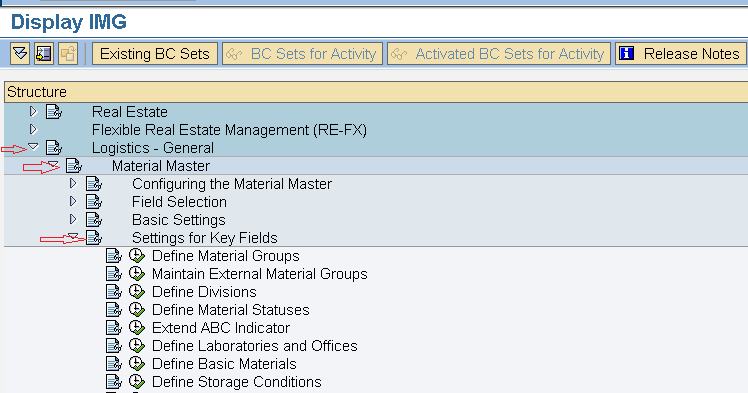This screenshot has height=393, width=748.
Task: Execute the Define Divisions activity clock icon
Action: [x=137, y=292]
